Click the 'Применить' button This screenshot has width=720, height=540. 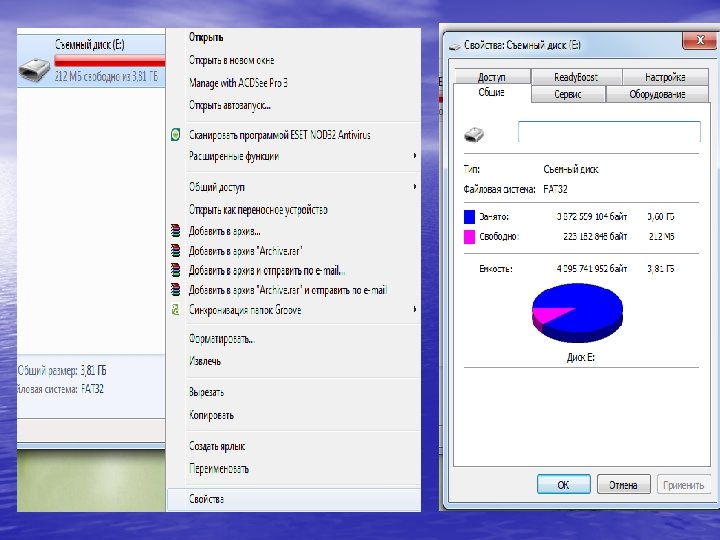(x=684, y=484)
